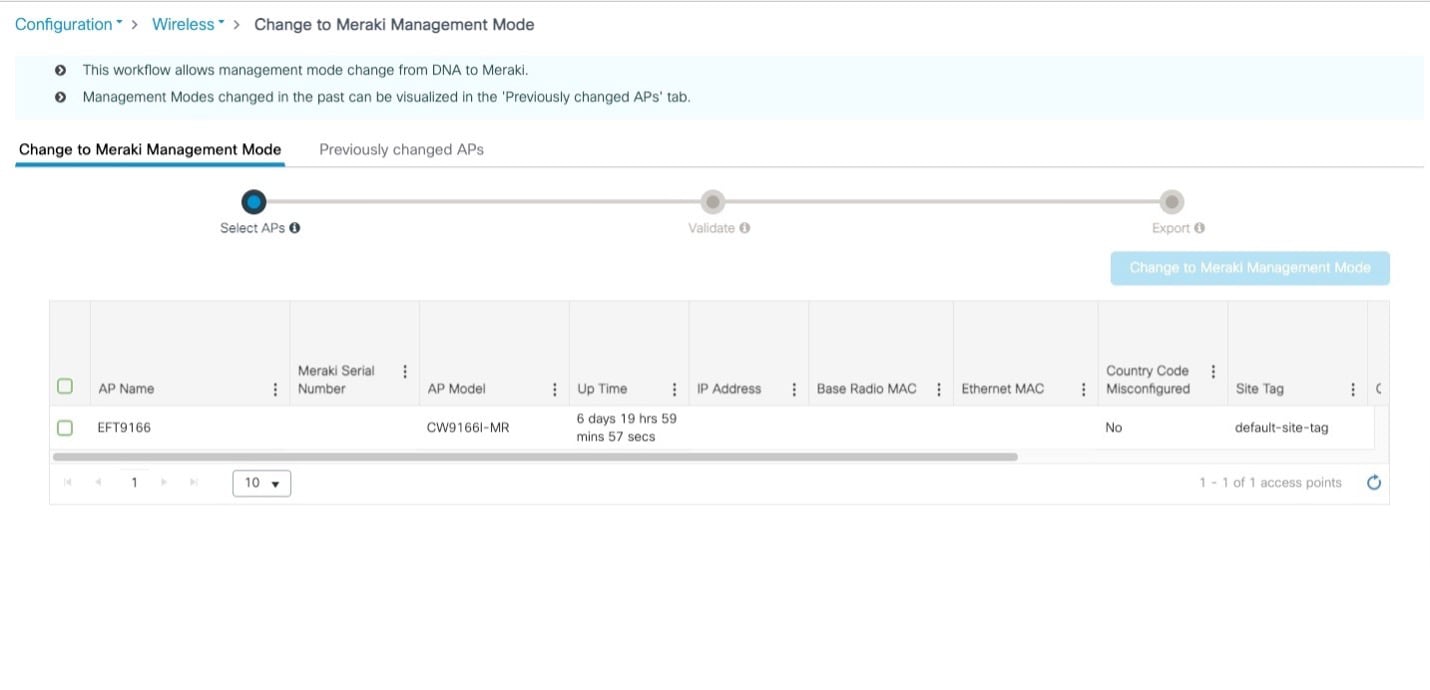Open Ethernet MAC column menu
Viewport: 1430px width, 690px height.
coord(1084,390)
